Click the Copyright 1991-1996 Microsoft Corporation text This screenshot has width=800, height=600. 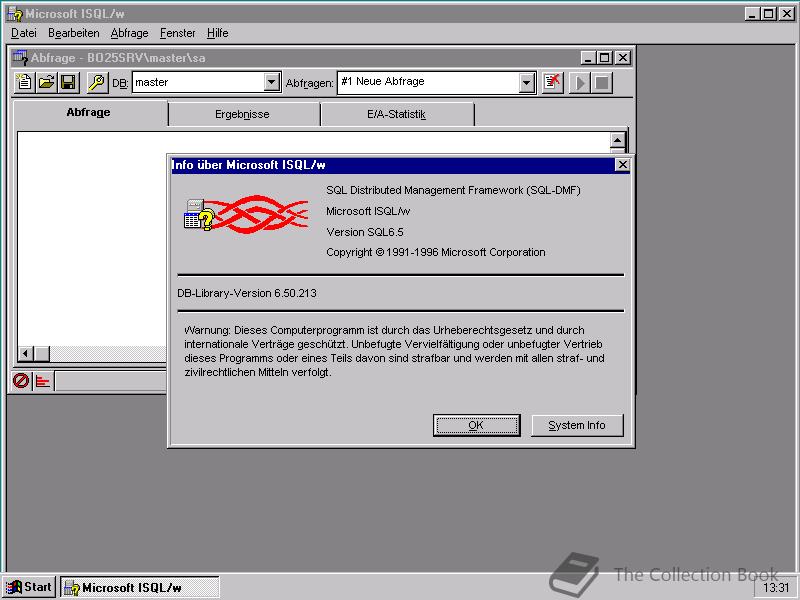click(436, 252)
